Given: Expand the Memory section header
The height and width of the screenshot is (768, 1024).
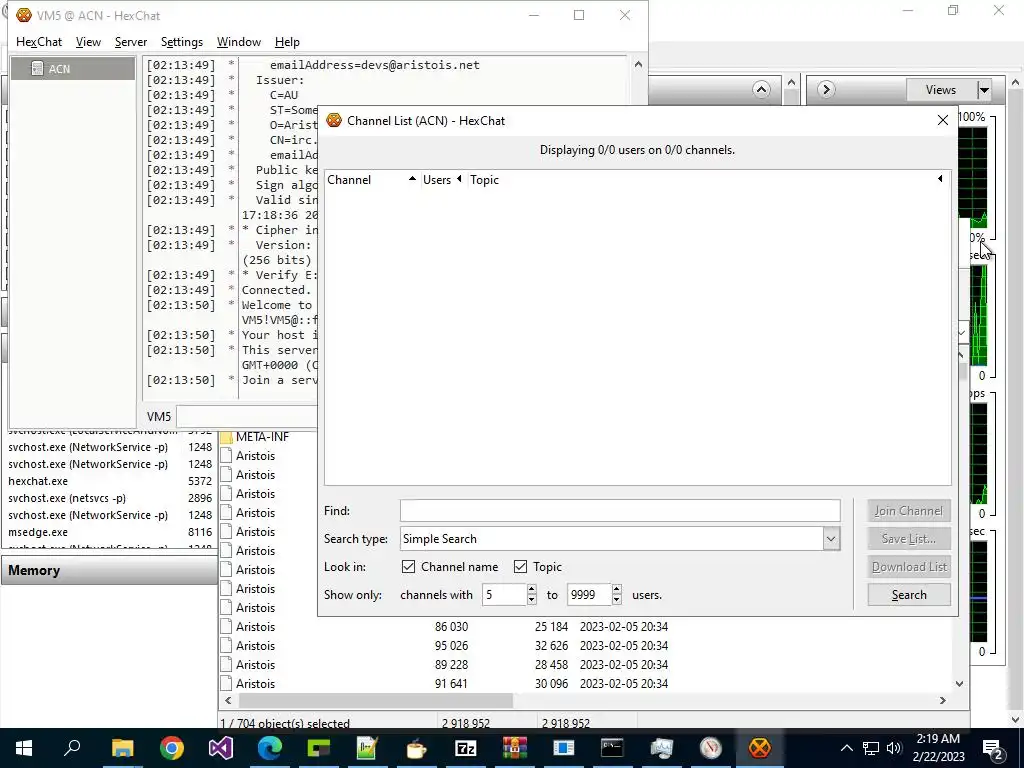Looking at the screenshot, I should click(x=109, y=570).
